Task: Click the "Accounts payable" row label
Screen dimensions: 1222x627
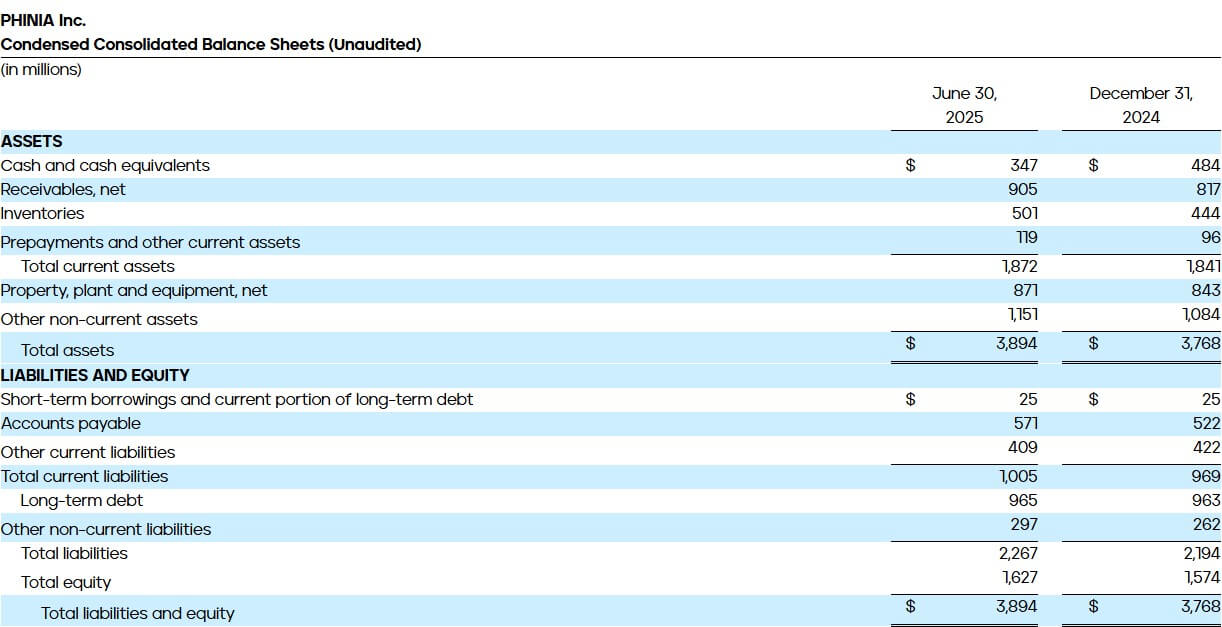Action: pos(70,424)
